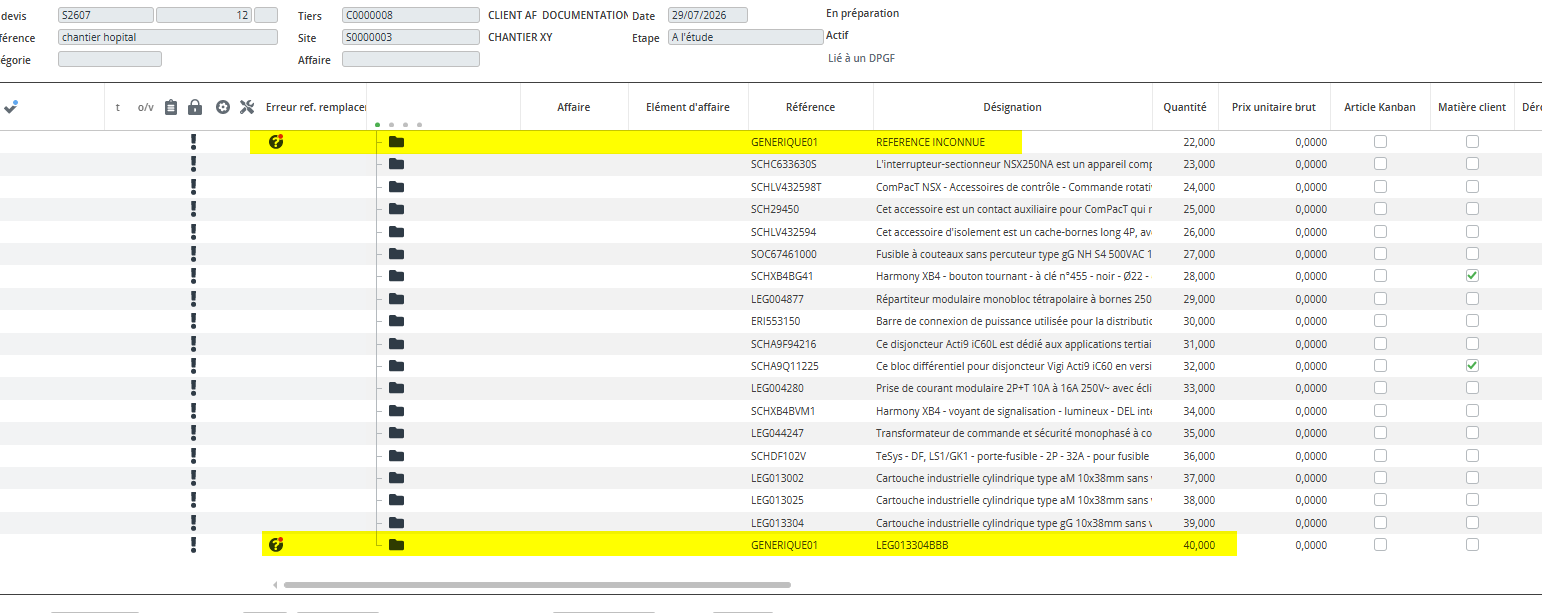This screenshot has height=613, width=1542.
Task: Click the Site field containing S0000003
Action: point(411,37)
